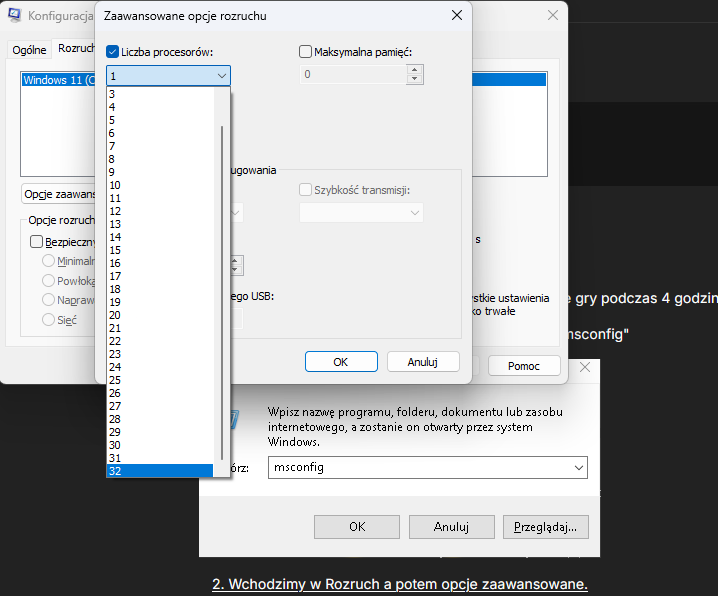Viewport: 718px width, 596px height.
Task: Choose 32 processors in the list
Action: 160,471
